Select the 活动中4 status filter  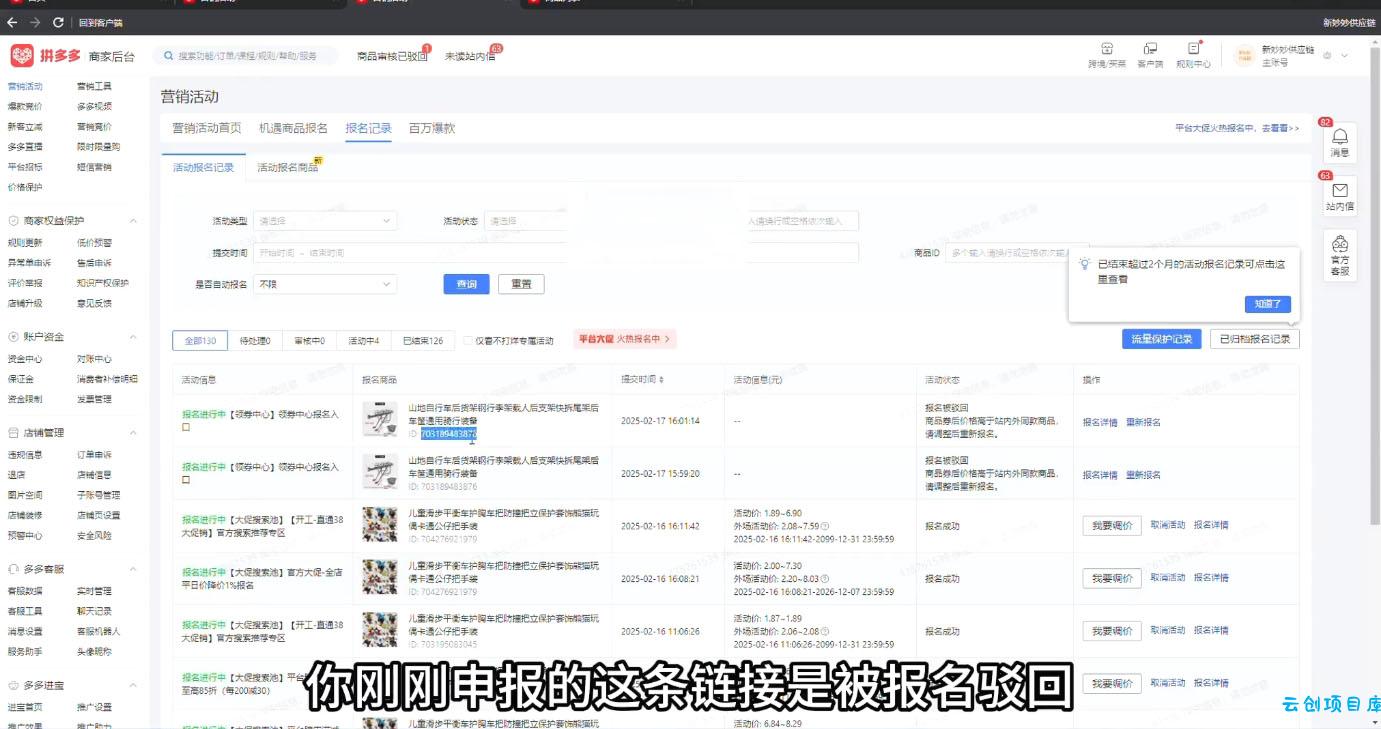click(x=363, y=341)
